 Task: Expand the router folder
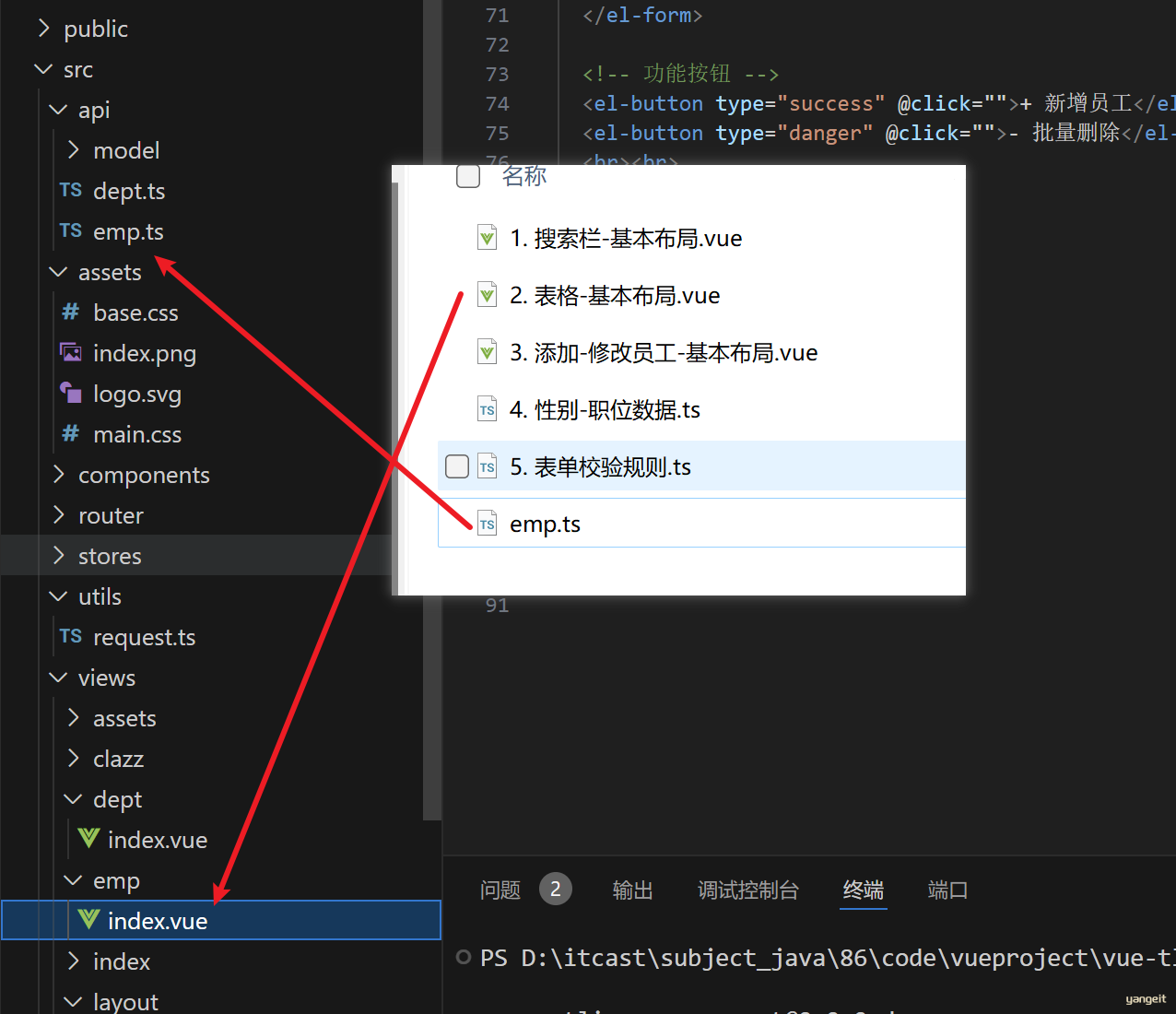(x=58, y=514)
